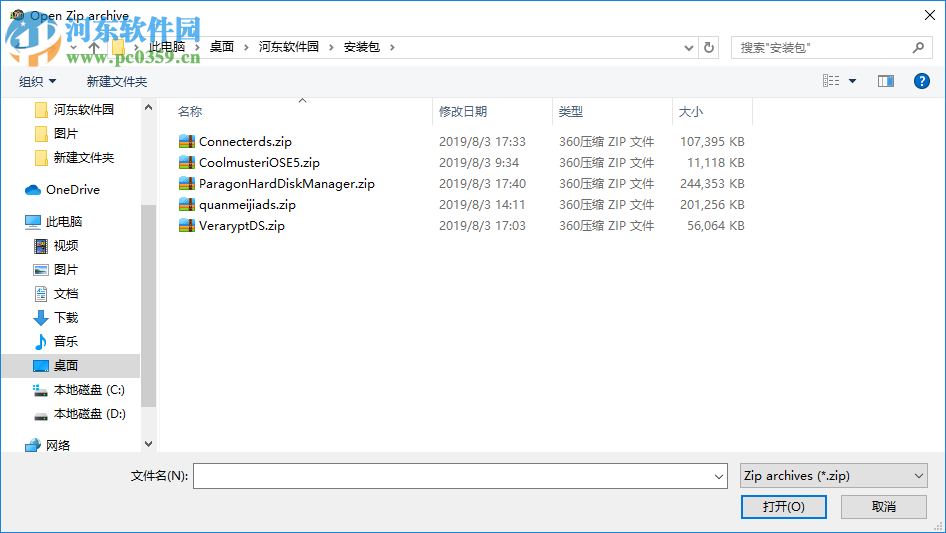946x533 pixels.
Task: Click the 244,353 KB size cell
Action: pyautogui.click(x=712, y=184)
